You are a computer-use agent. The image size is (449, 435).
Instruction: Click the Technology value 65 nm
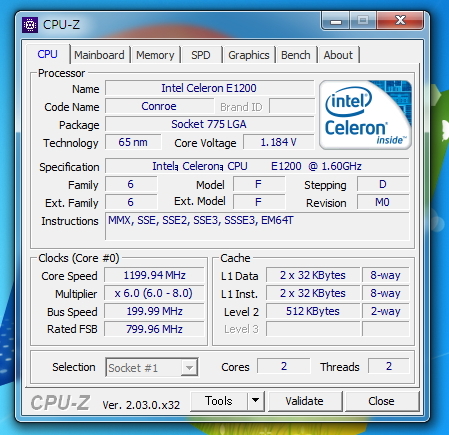[133, 142]
